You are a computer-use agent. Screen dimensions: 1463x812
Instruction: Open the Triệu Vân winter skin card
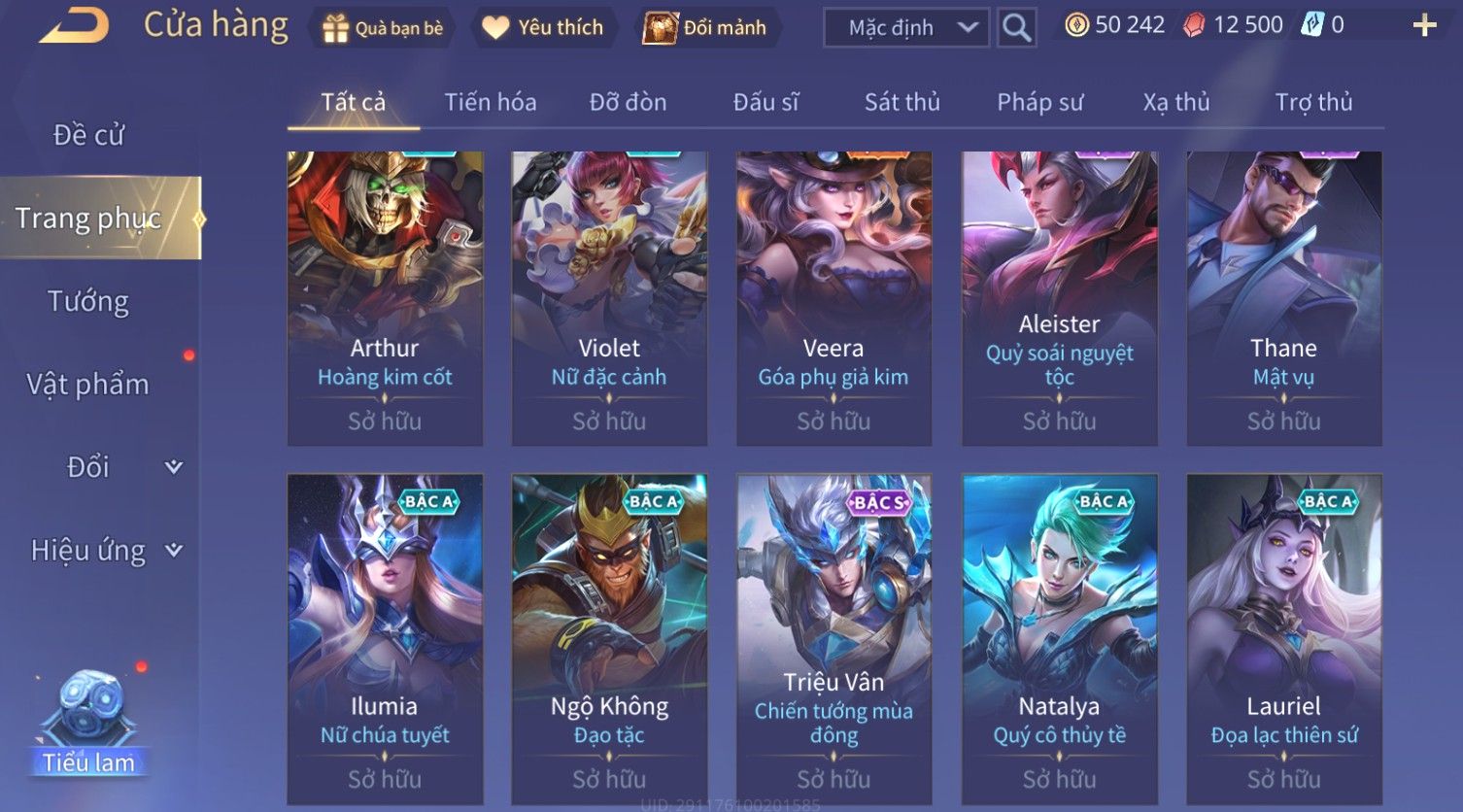(834, 639)
